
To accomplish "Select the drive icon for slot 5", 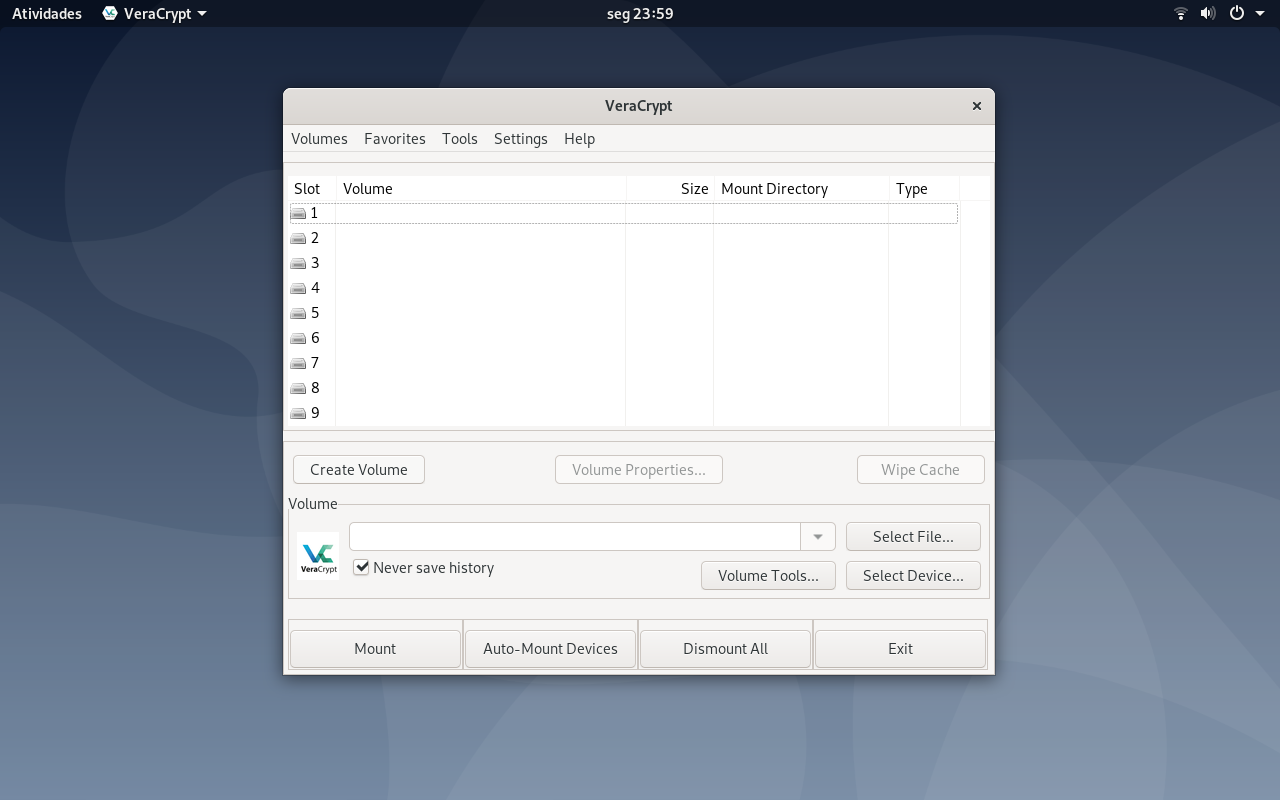I will tap(298, 313).
